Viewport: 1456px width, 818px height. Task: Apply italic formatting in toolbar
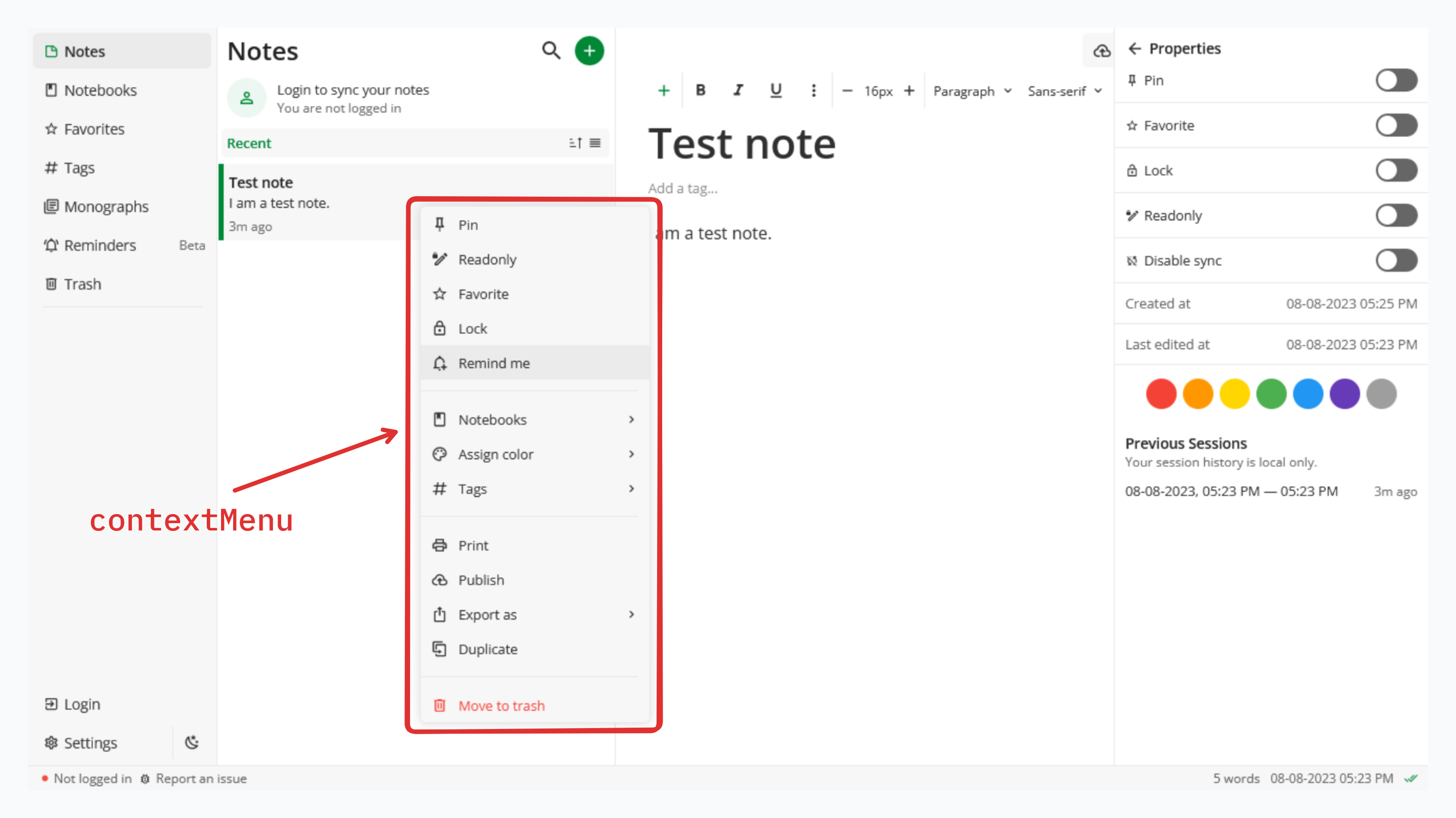click(738, 90)
